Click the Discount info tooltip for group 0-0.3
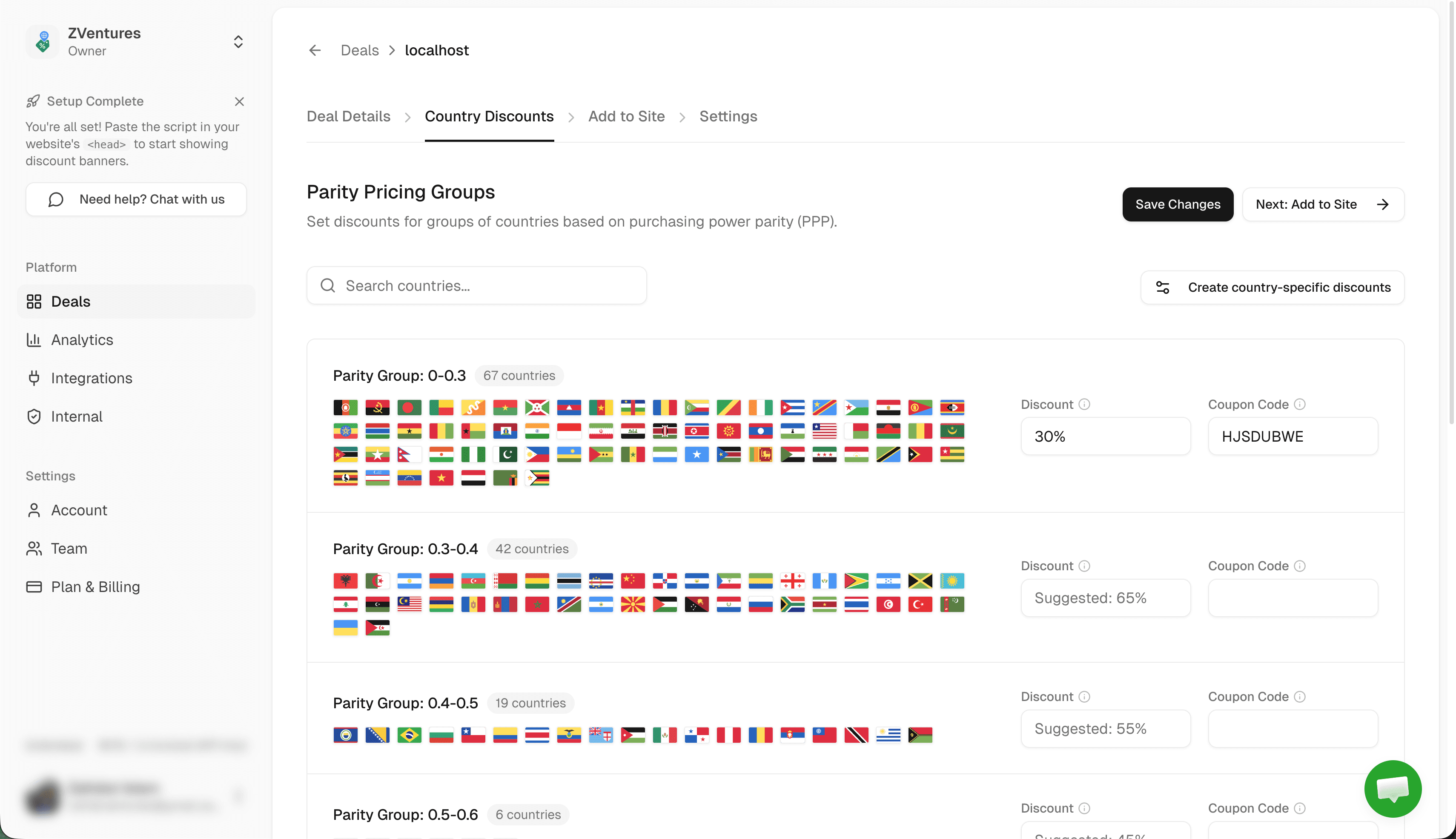This screenshot has width=1456, height=839. tap(1085, 404)
